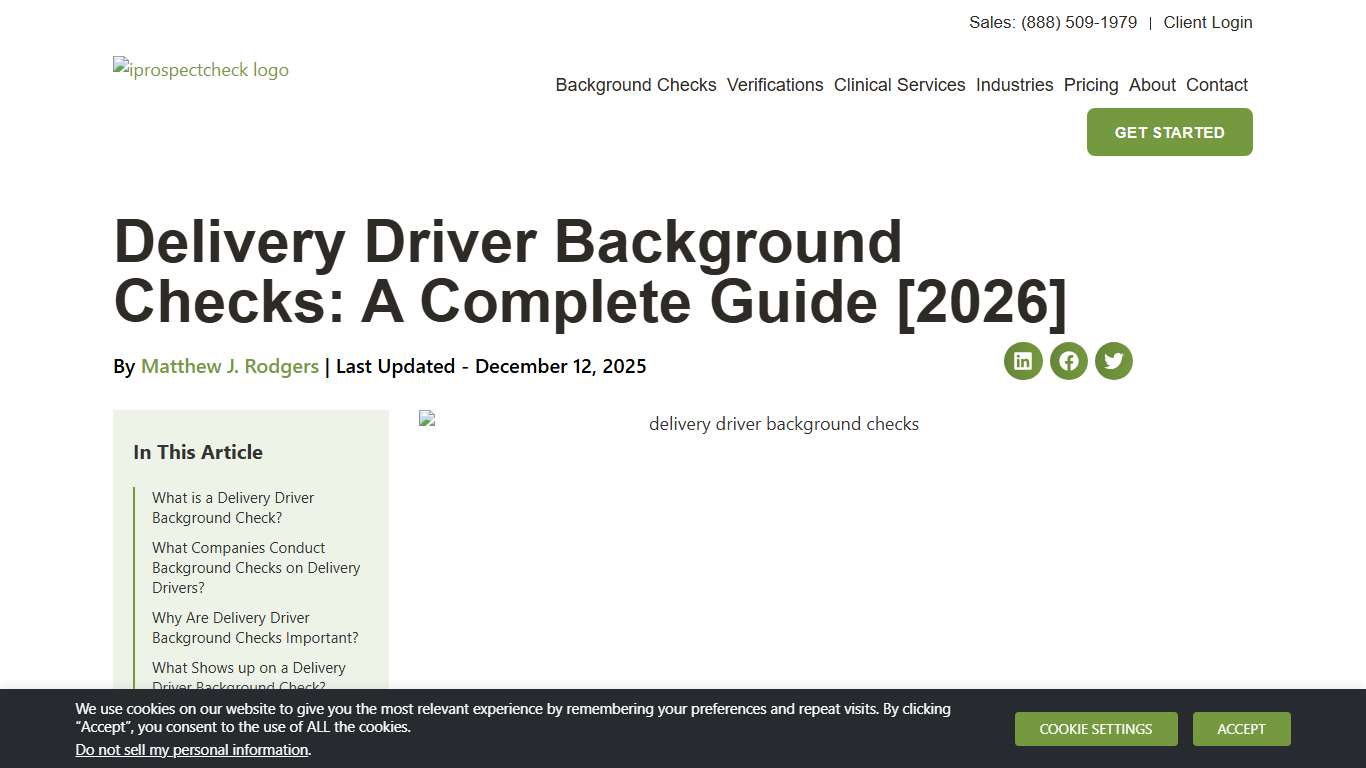Open the Background Checks dropdown menu
This screenshot has width=1366, height=768.
(x=635, y=85)
